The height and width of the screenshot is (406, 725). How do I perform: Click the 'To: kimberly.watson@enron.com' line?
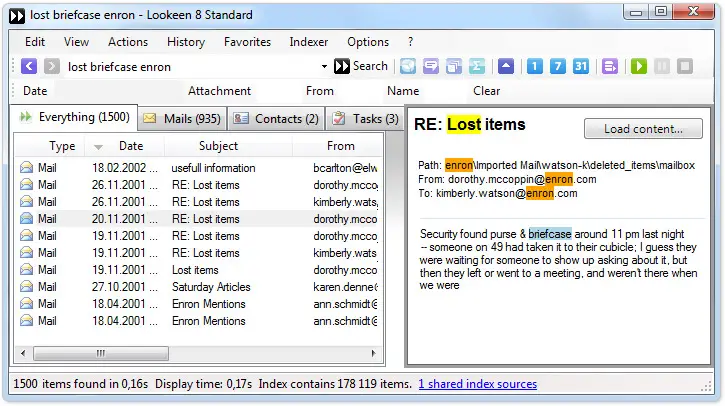click(x=498, y=193)
